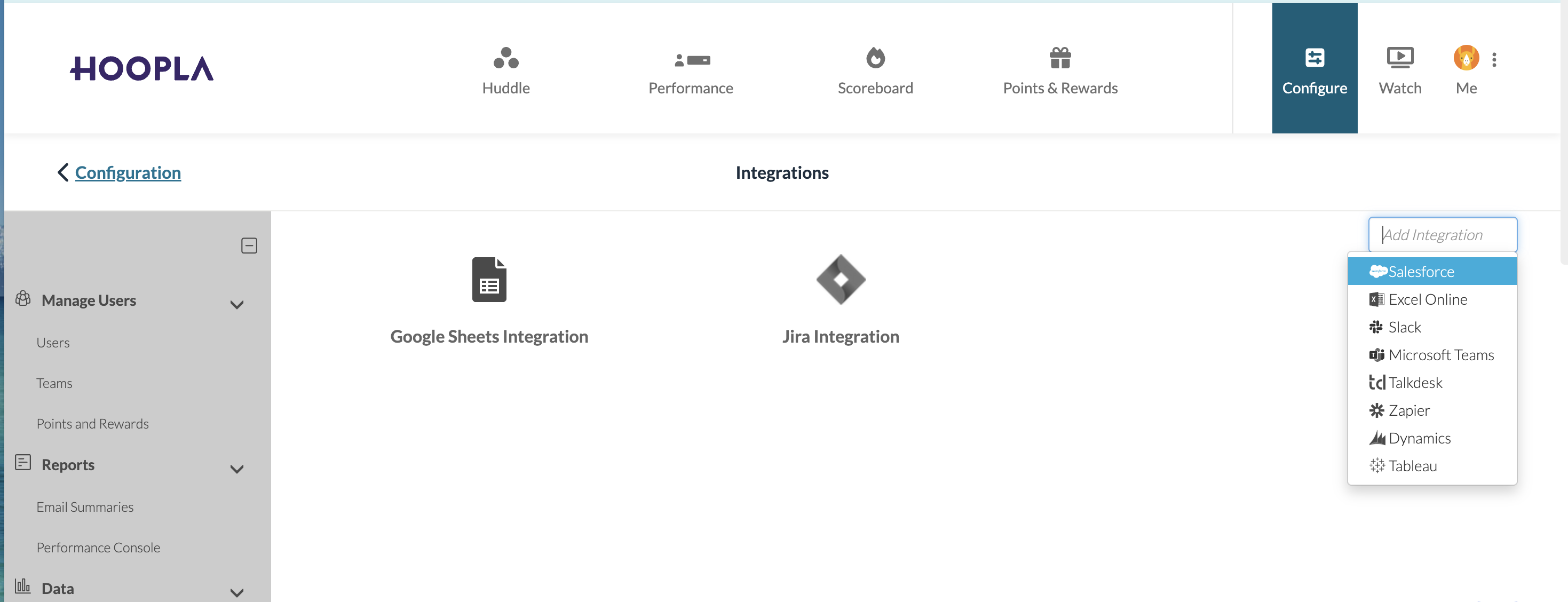
Task: Click the Hoopla logo
Action: pos(142,68)
